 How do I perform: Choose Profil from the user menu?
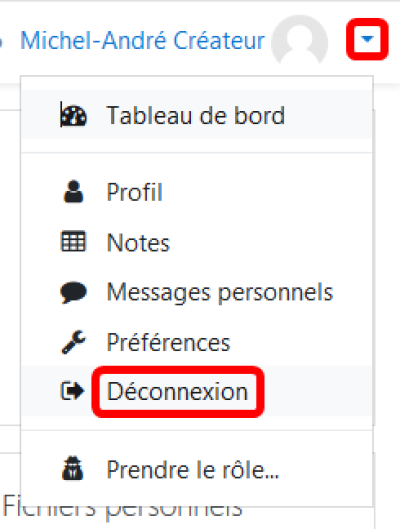pos(197,192)
